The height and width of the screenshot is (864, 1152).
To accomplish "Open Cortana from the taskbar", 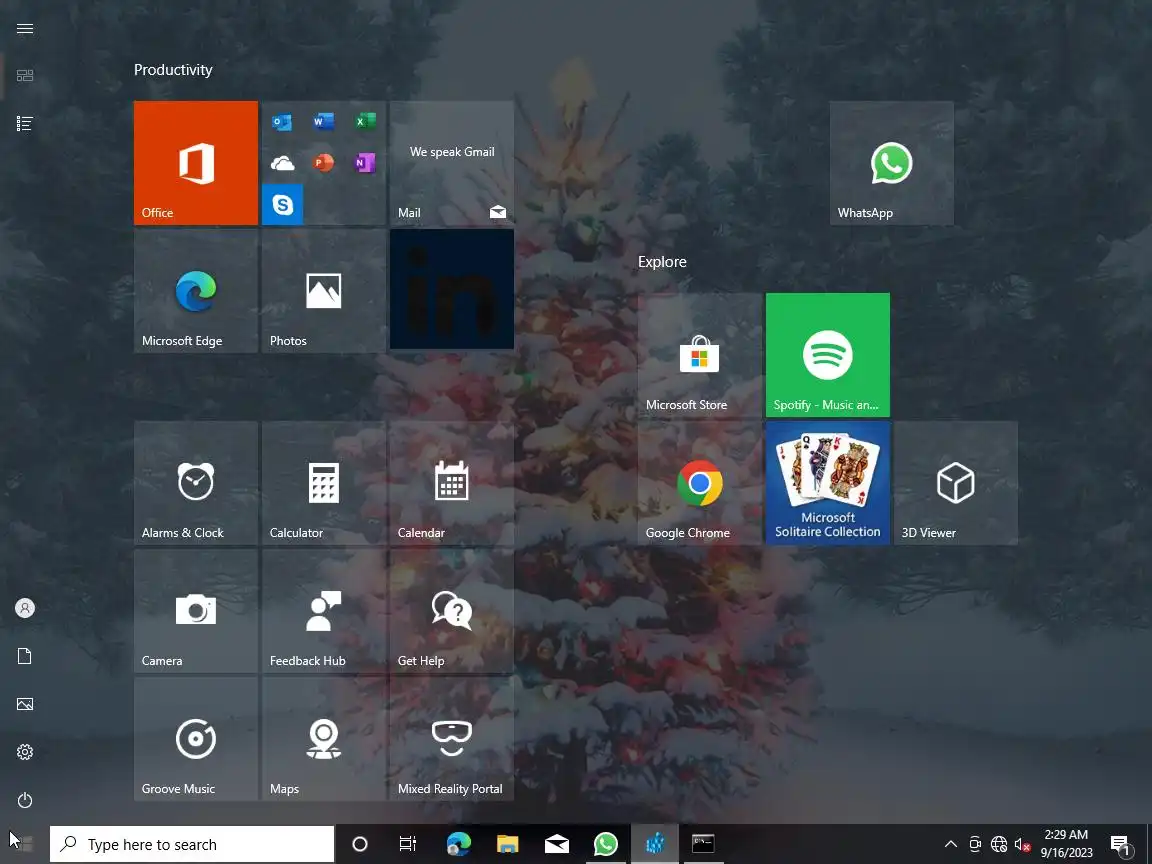I will (x=359, y=844).
